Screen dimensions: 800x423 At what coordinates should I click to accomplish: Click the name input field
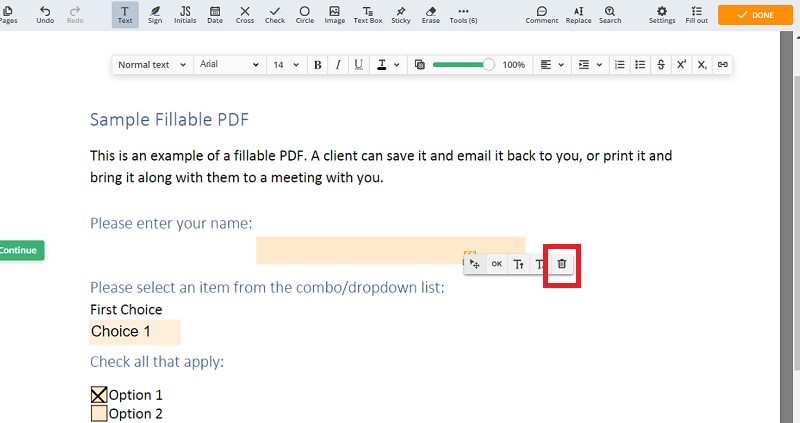(390, 250)
